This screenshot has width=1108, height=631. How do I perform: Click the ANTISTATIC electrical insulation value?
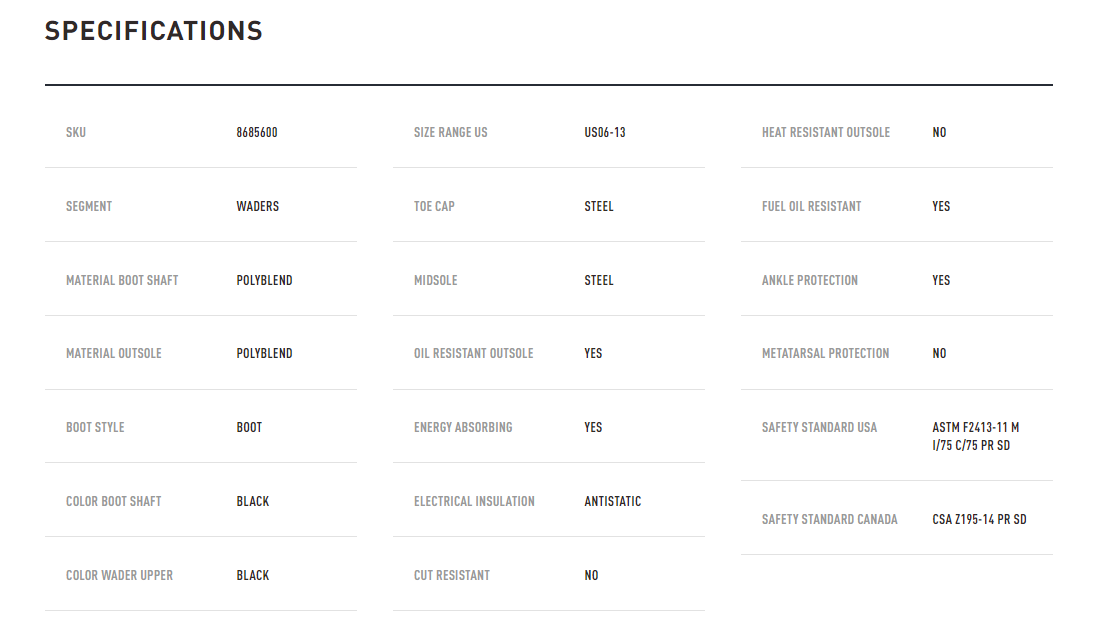click(613, 501)
